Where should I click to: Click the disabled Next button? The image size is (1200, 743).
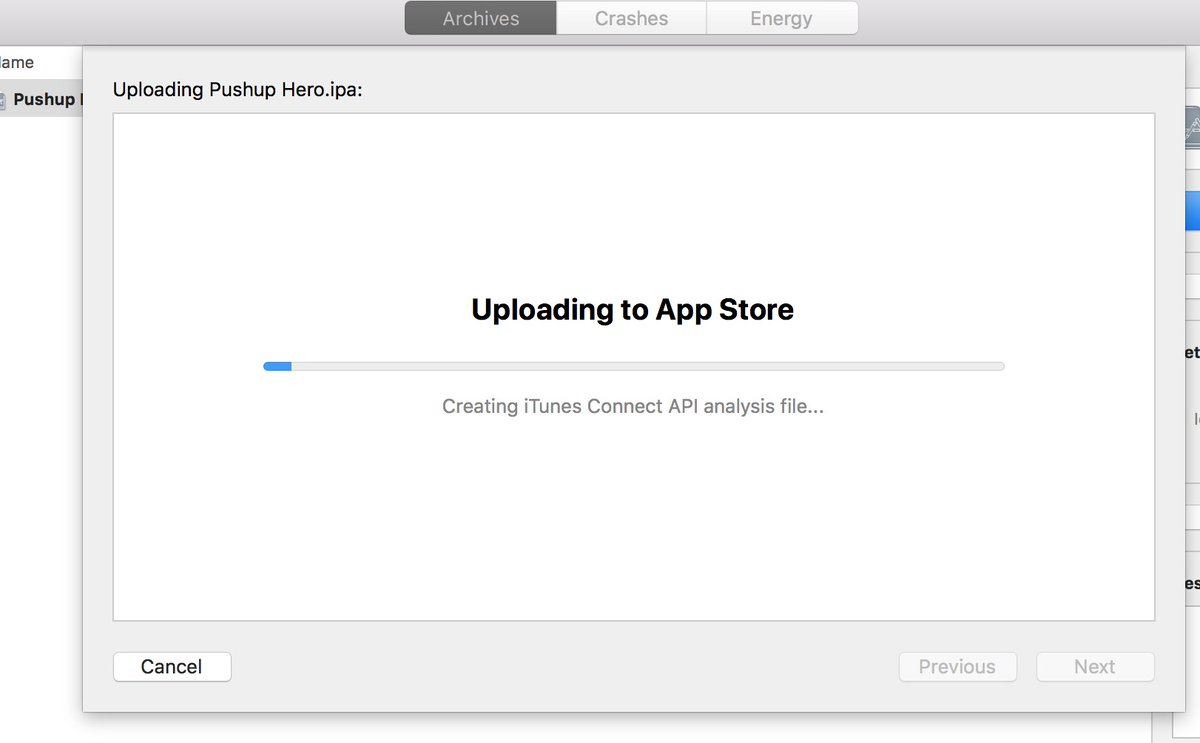click(x=1095, y=667)
